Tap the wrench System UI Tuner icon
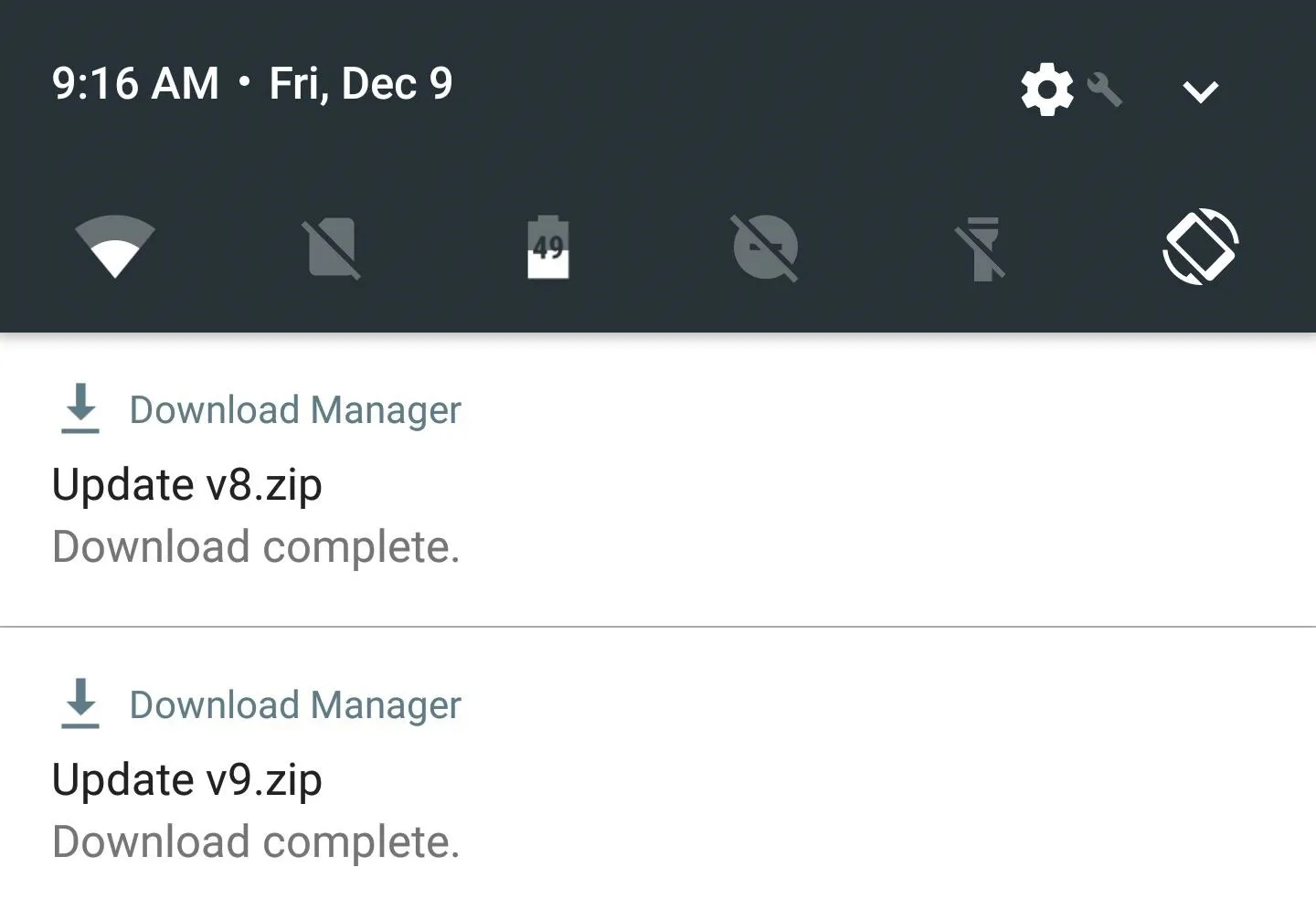The width and height of the screenshot is (1316, 920). [1104, 90]
